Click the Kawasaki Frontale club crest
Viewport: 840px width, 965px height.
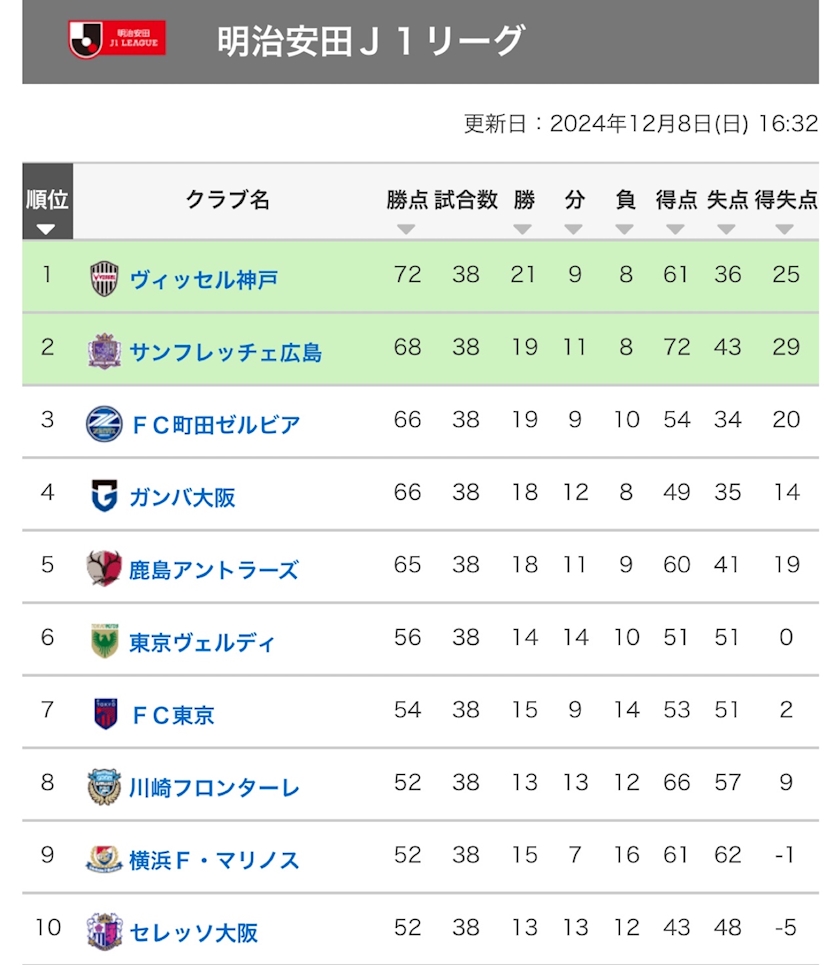(x=104, y=787)
